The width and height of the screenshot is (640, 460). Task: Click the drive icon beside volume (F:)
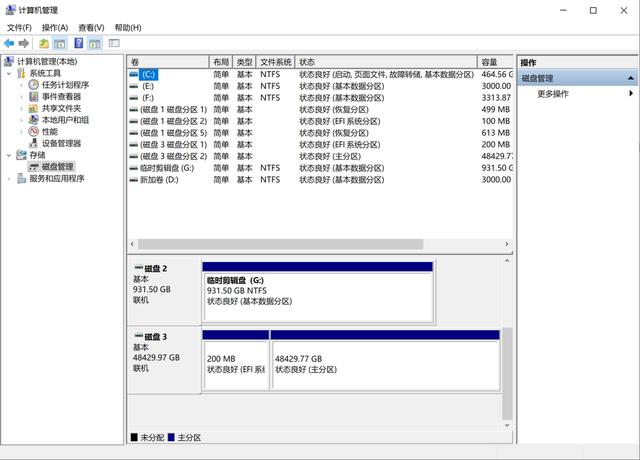133,98
